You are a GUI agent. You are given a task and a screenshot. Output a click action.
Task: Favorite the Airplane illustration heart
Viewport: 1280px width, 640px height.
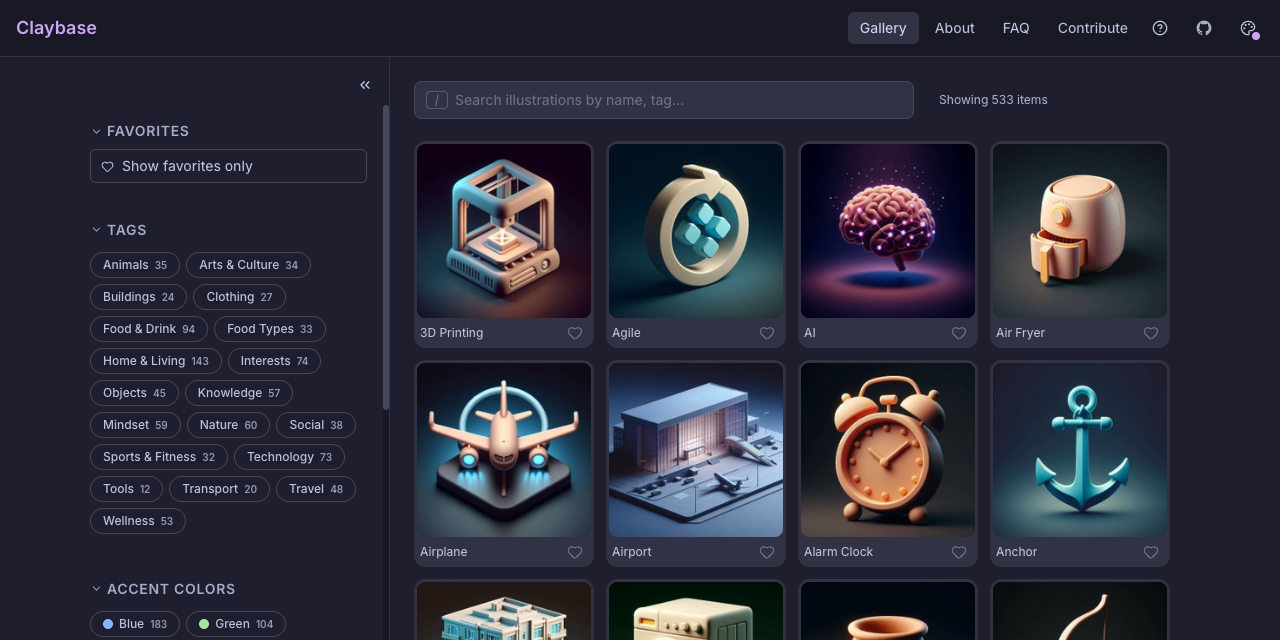575,552
